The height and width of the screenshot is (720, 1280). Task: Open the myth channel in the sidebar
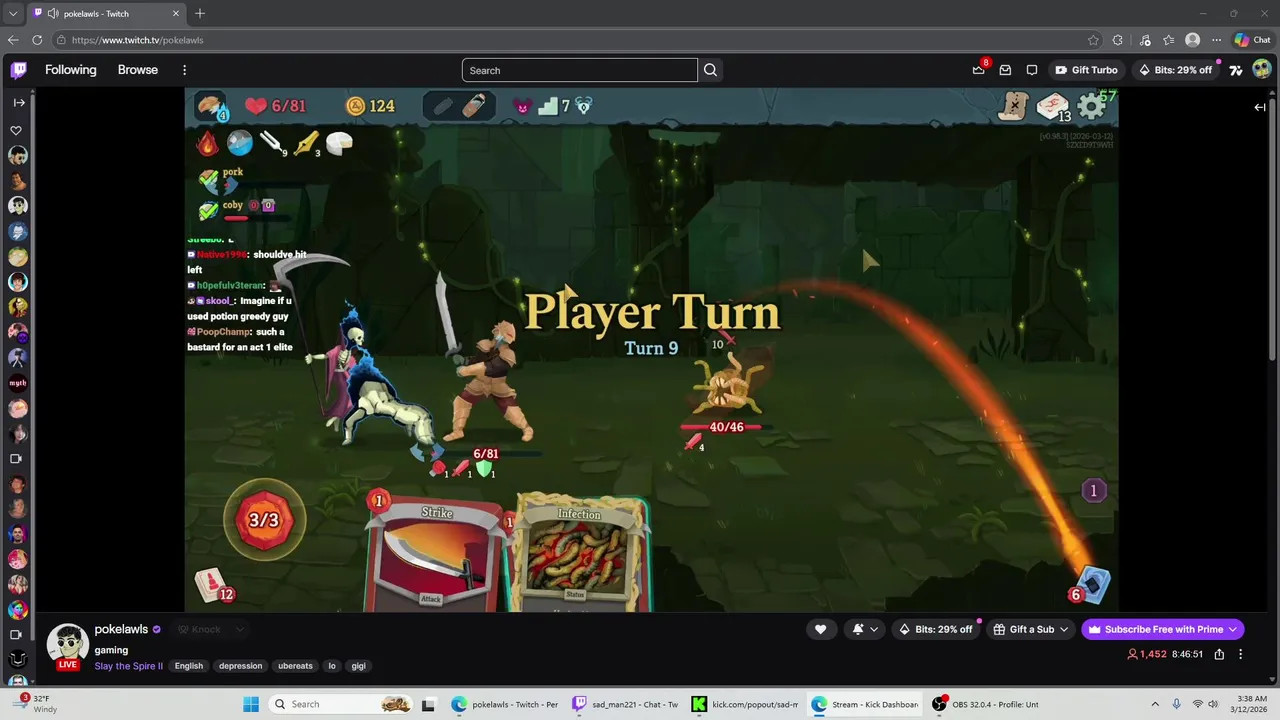[x=17, y=383]
